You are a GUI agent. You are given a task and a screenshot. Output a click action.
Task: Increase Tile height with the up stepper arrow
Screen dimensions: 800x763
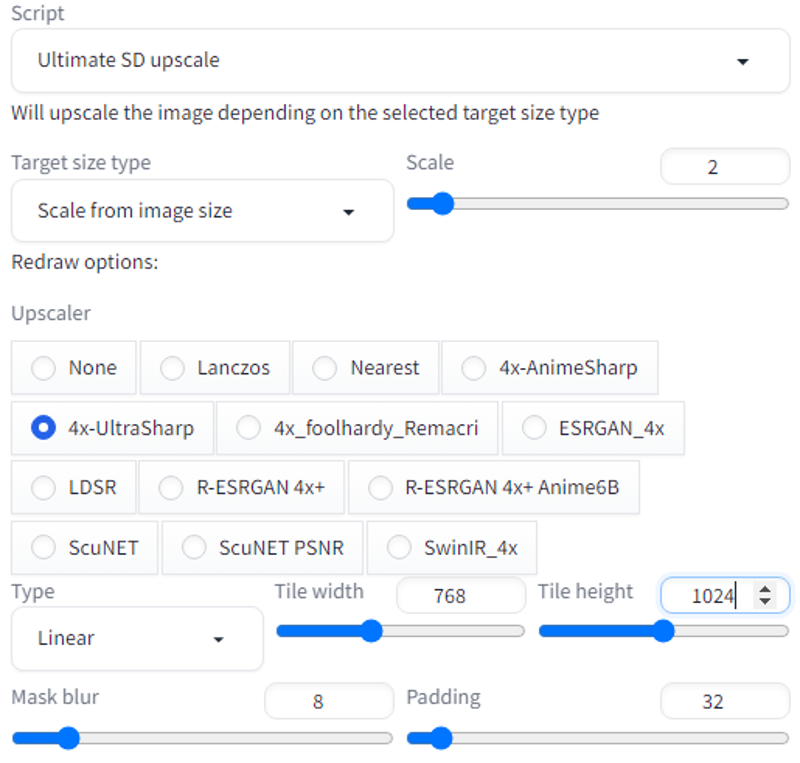[765, 589]
